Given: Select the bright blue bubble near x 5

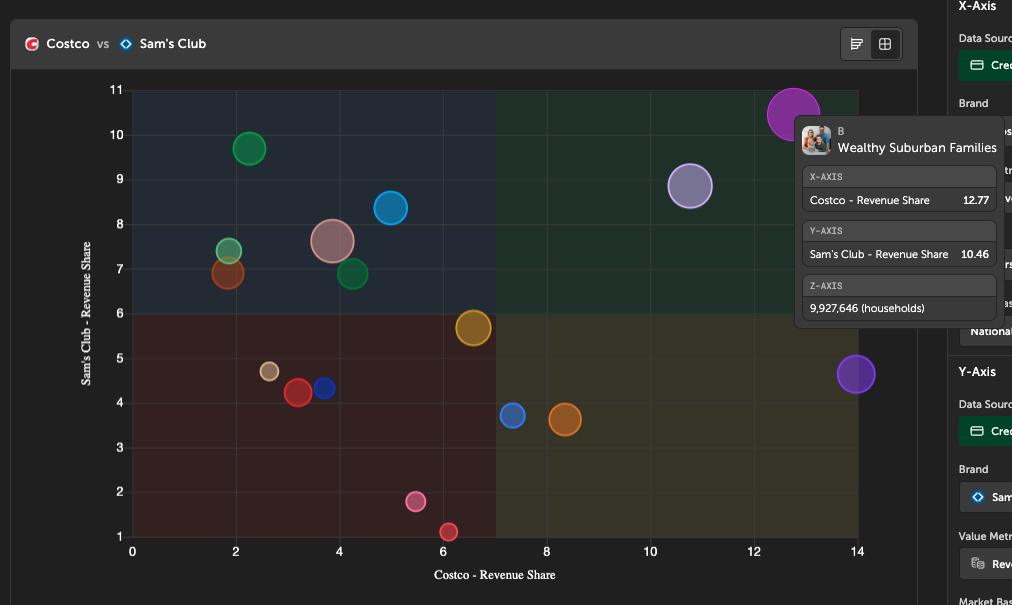Looking at the screenshot, I should (390, 208).
